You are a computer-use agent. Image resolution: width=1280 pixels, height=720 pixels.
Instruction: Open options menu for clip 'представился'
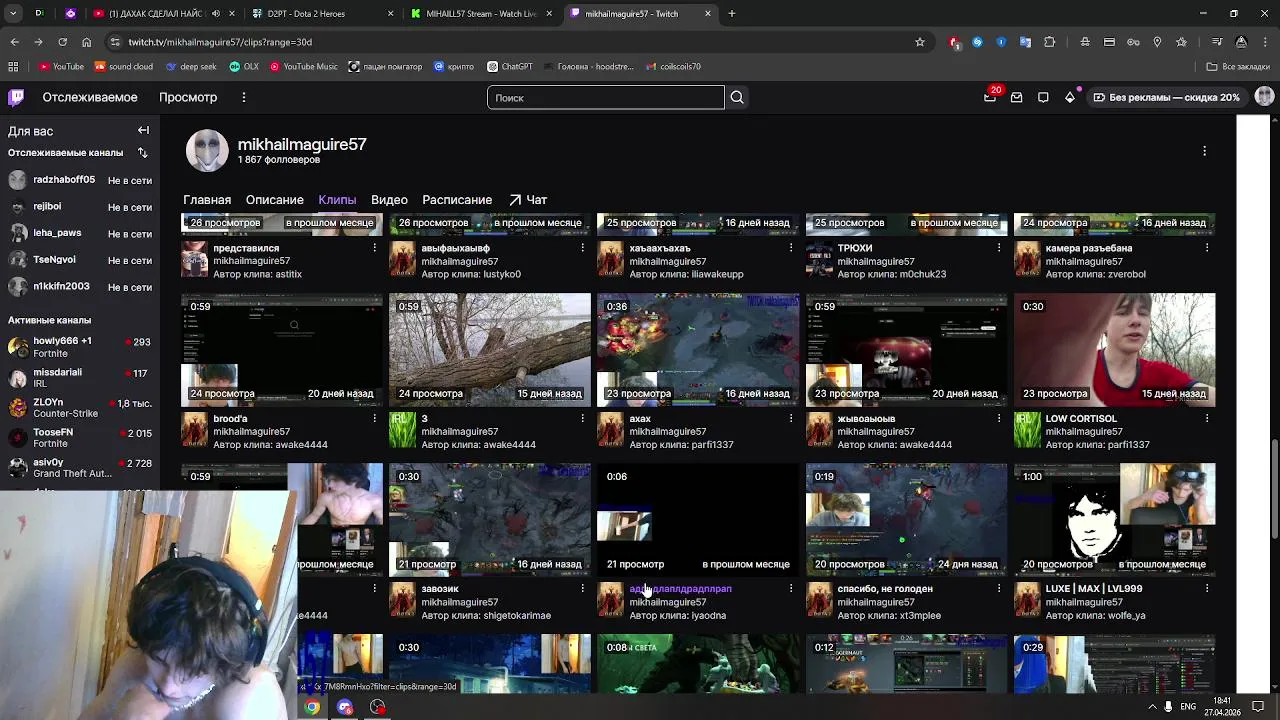[x=374, y=248]
